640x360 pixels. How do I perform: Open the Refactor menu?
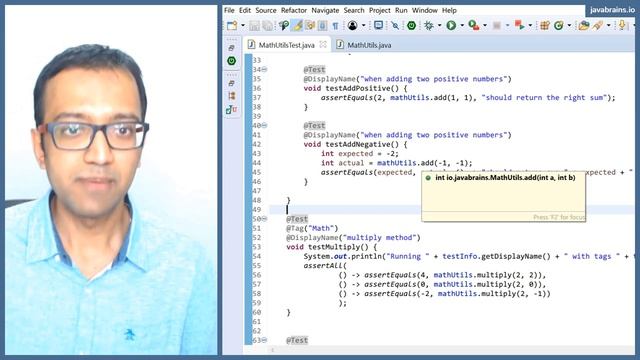[293, 10]
